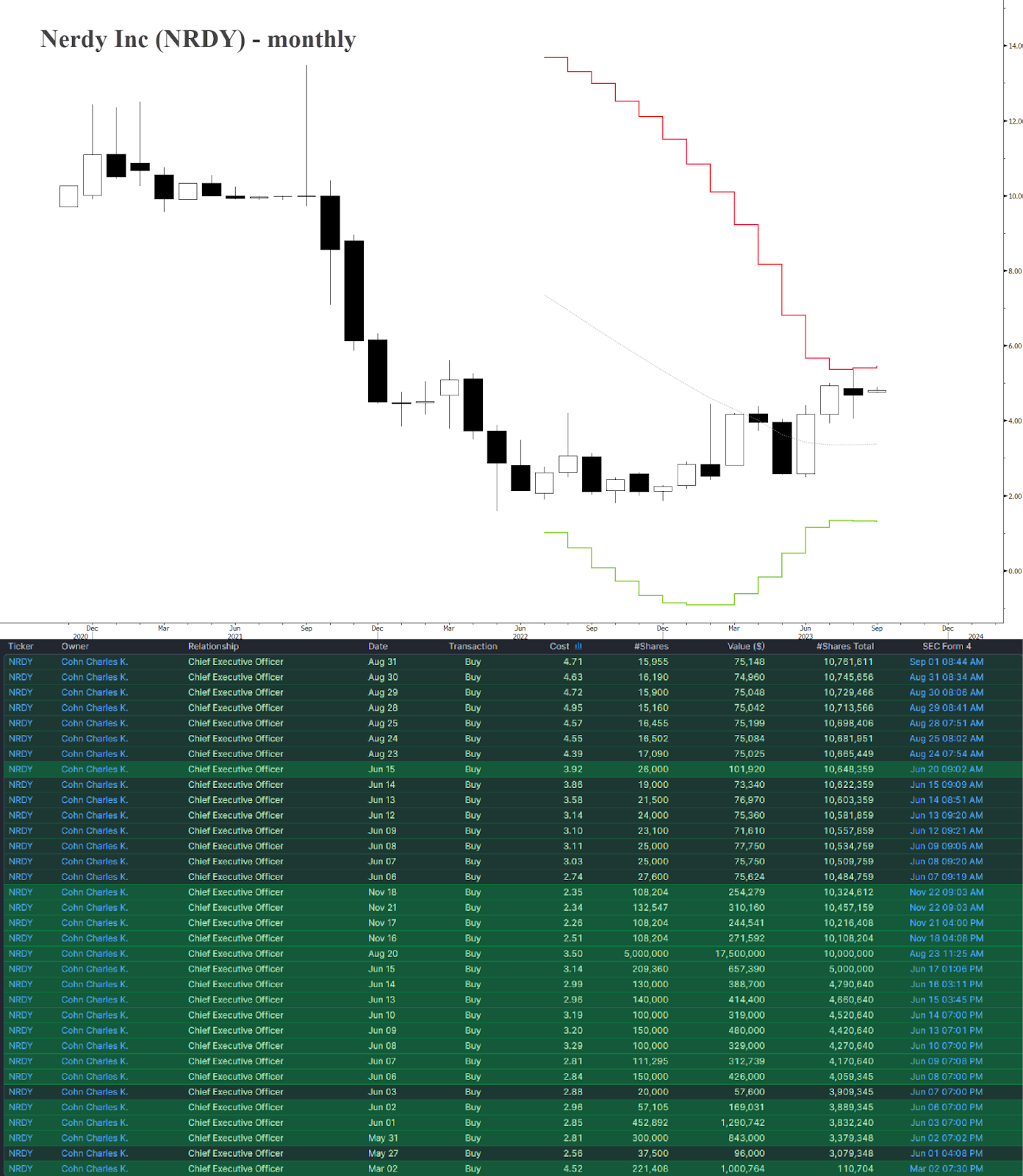
Task: Click the Relationship column header
Action: point(213,647)
